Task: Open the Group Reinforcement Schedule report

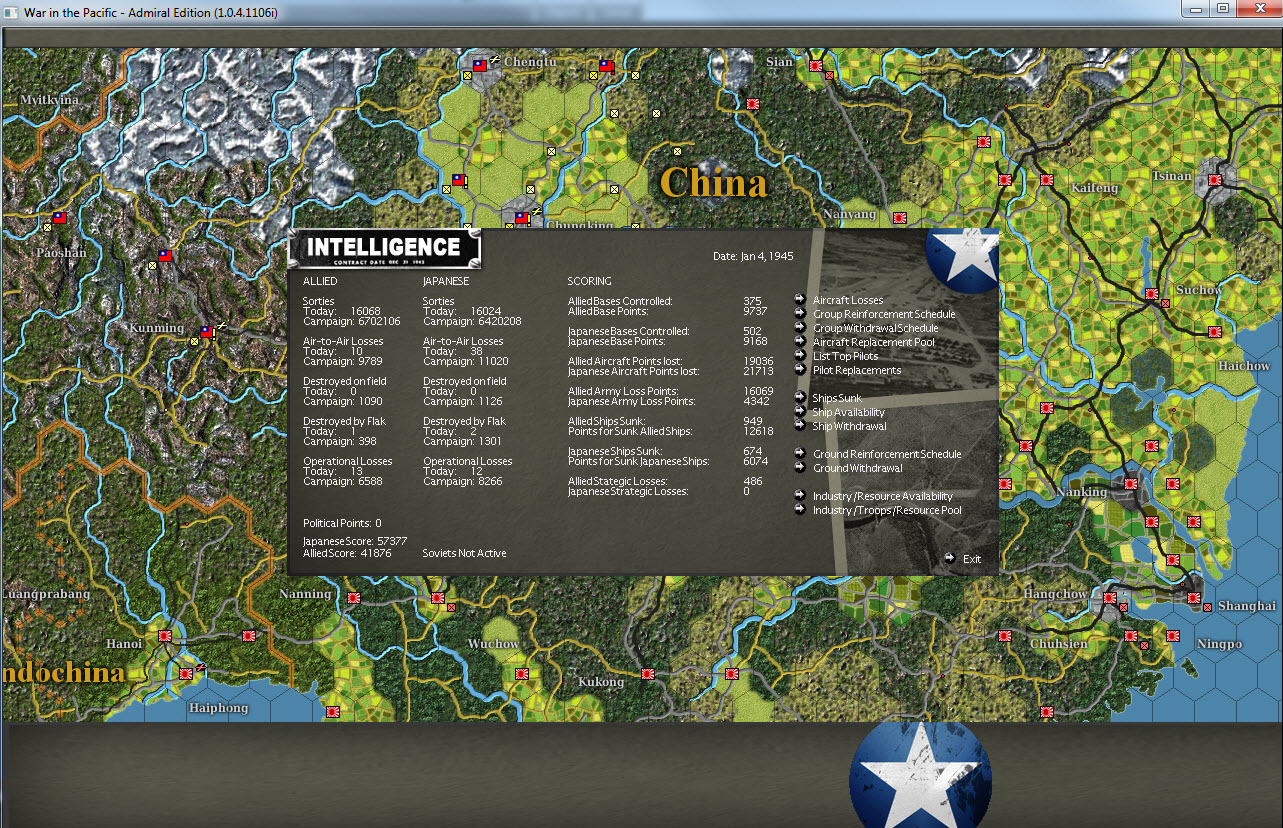Action: pyautogui.click(x=884, y=314)
